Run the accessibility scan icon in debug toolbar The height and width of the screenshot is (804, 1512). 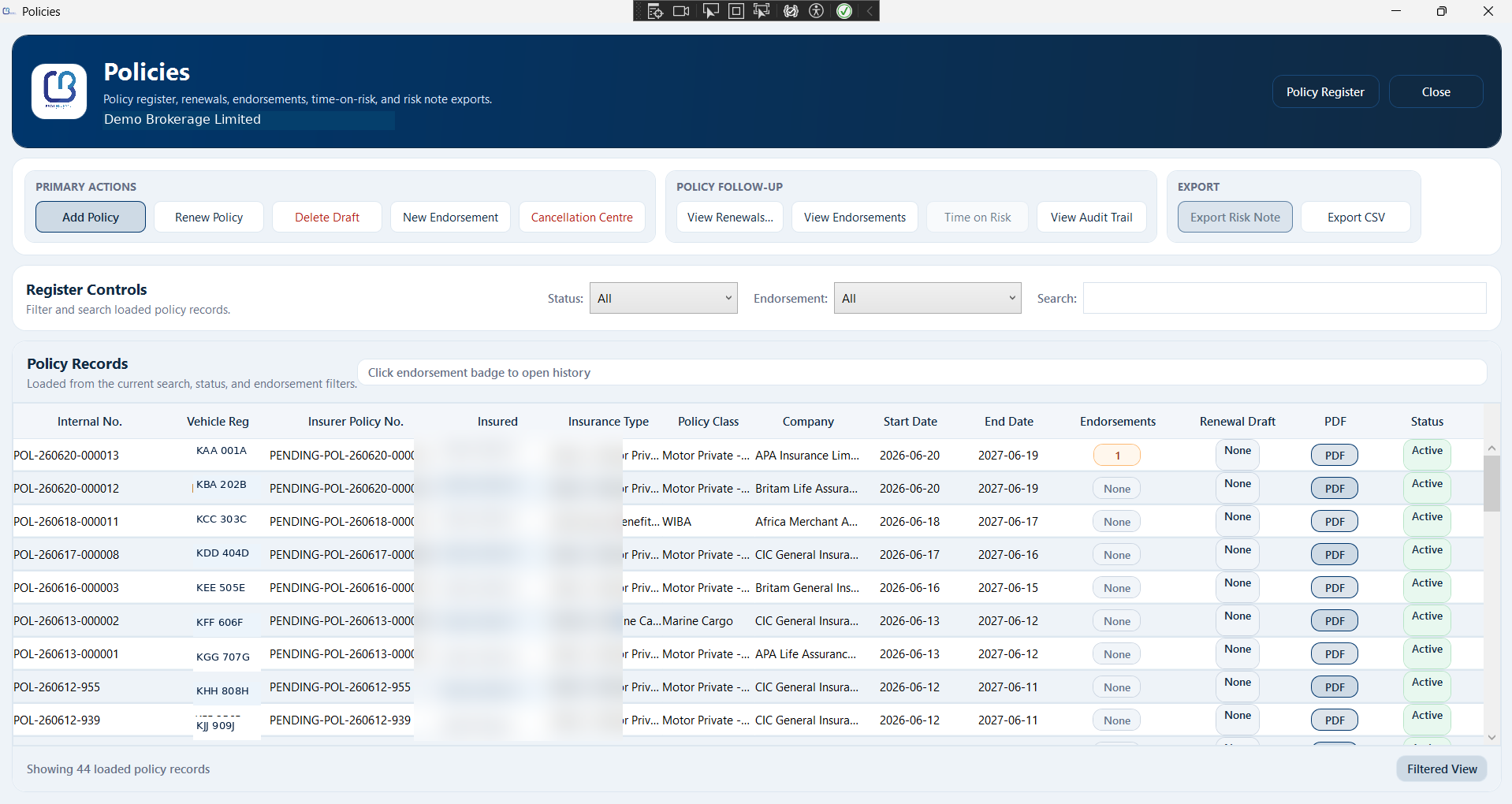pyautogui.click(x=817, y=11)
